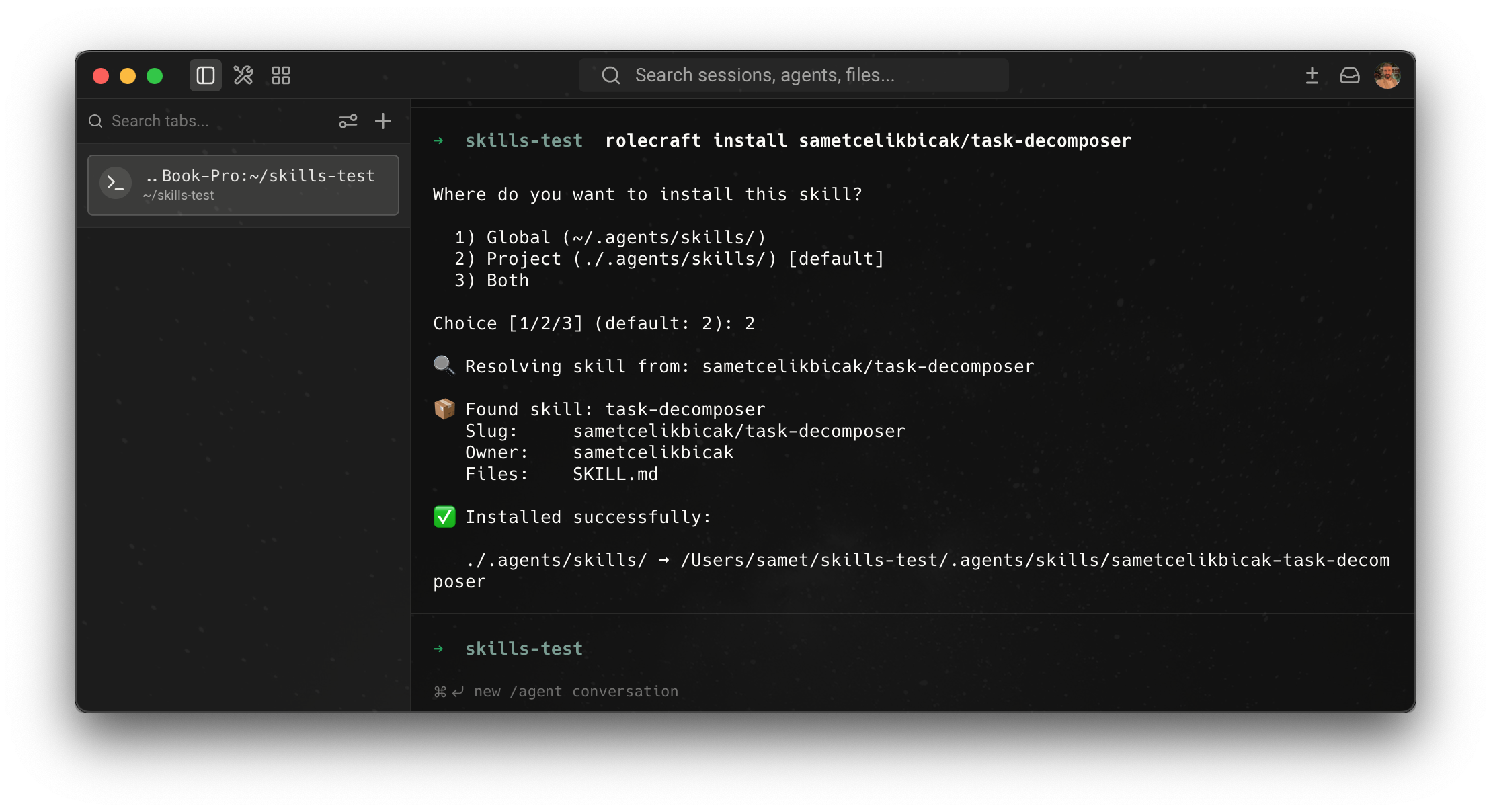Select the Book-Pro:~/skills-test tab
1491x812 pixels.
[x=243, y=185]
